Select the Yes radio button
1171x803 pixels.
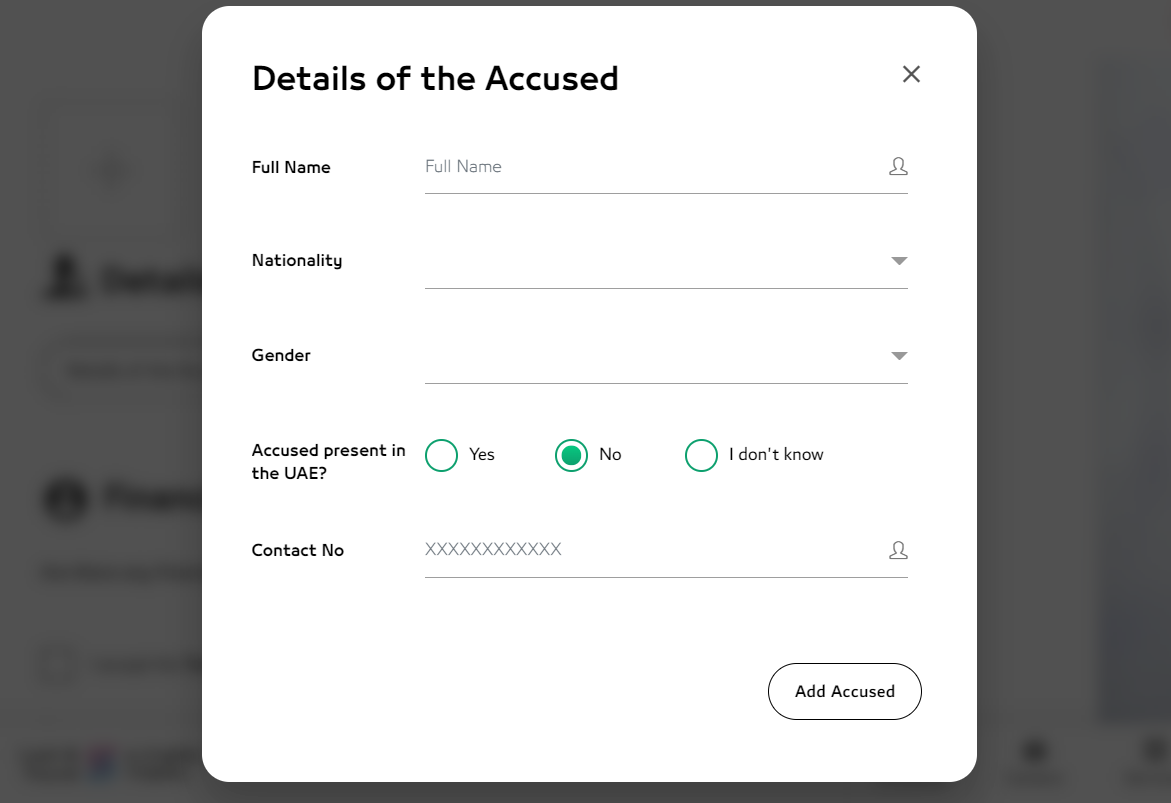click(441, 455)
